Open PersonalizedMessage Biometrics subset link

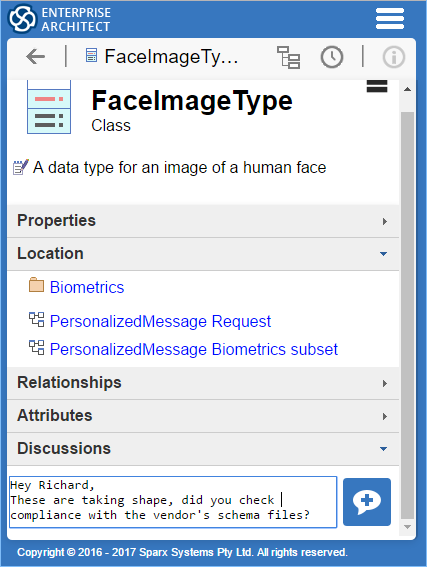194,349
